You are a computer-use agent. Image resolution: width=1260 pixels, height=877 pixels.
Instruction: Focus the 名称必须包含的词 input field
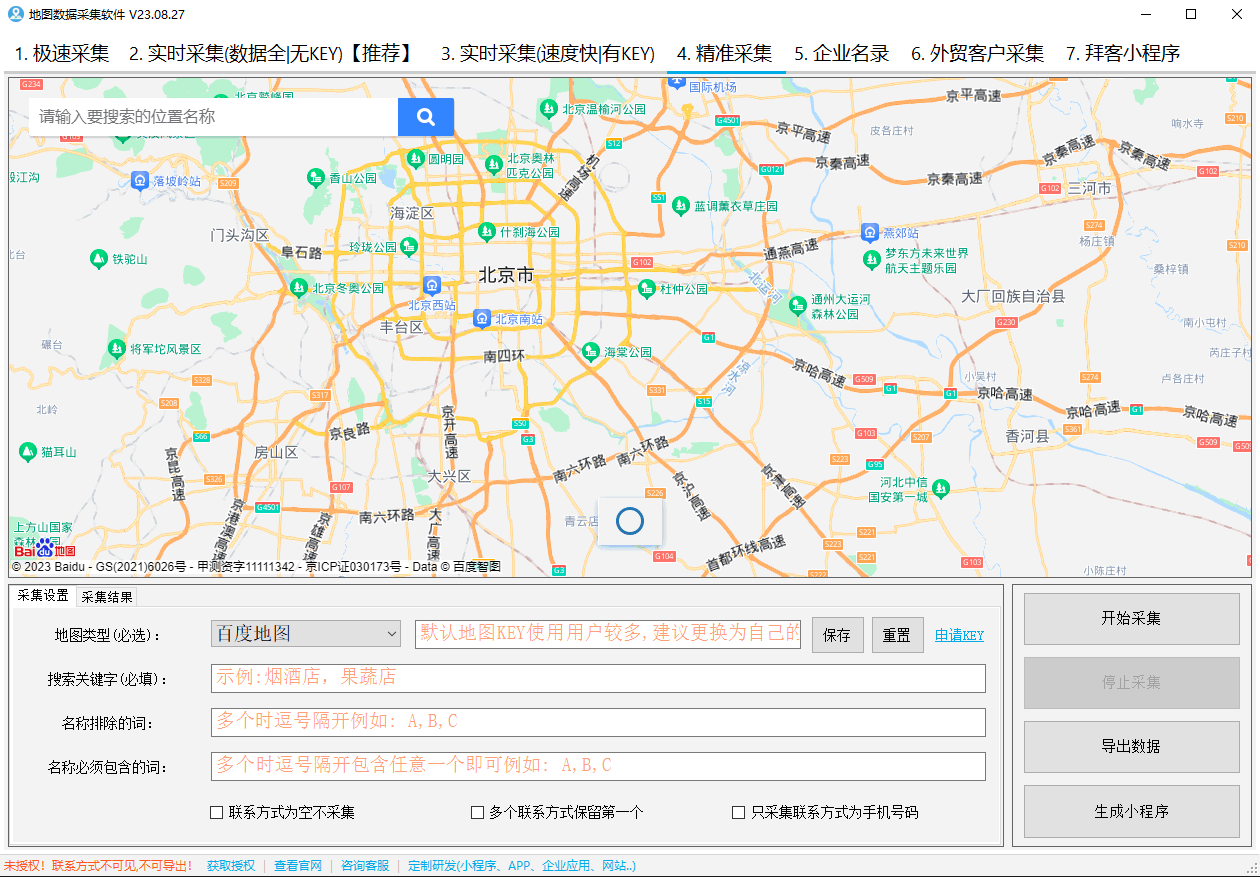point(598,766)
